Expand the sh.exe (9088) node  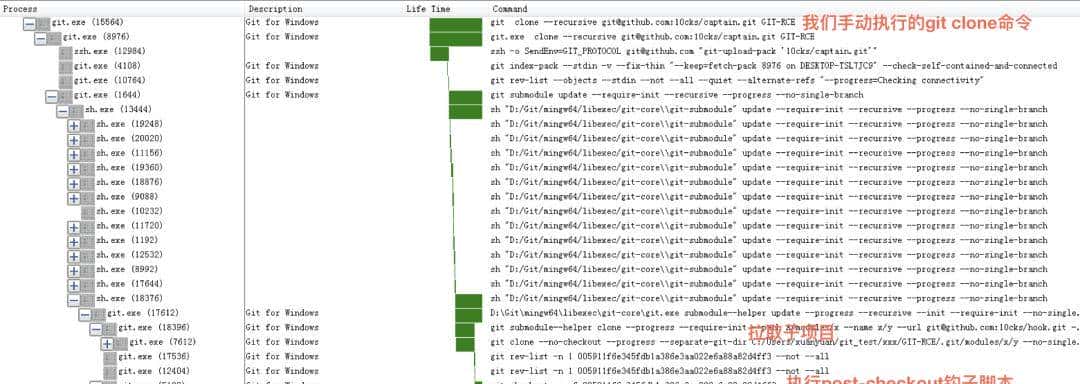point(74,198)
